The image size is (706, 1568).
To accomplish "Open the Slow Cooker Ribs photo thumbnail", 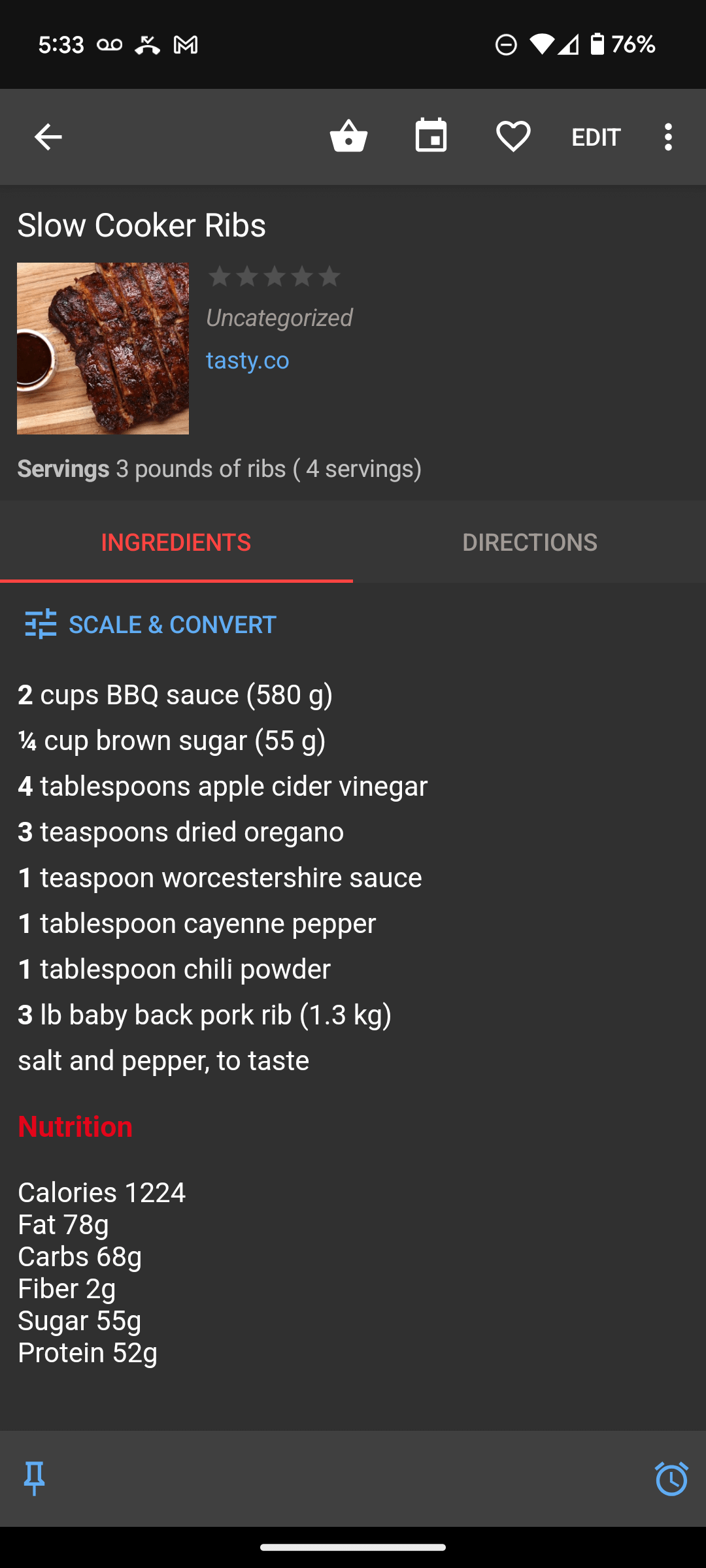I will (103, 348).
